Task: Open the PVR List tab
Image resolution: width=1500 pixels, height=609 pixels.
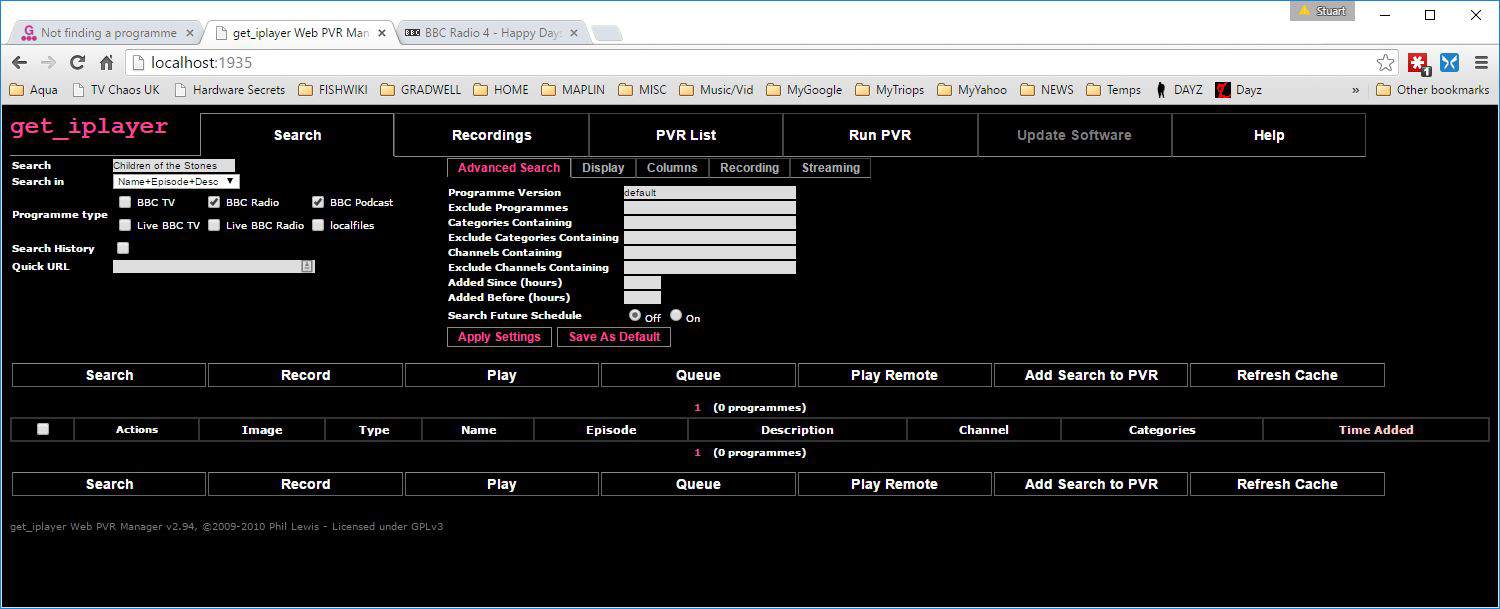Action: pyautogui.click(x=685, y=135)
